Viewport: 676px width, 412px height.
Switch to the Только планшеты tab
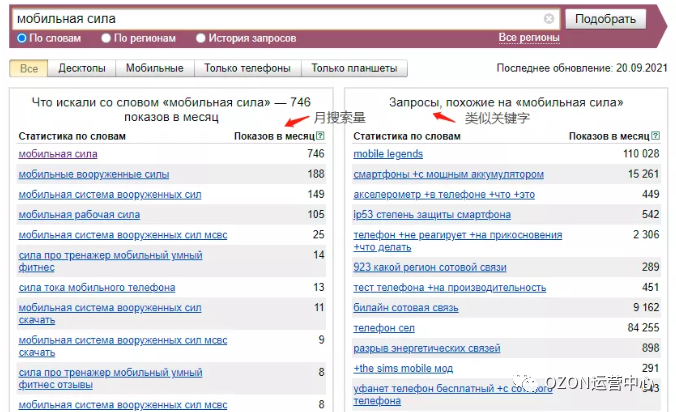(354, 69)
